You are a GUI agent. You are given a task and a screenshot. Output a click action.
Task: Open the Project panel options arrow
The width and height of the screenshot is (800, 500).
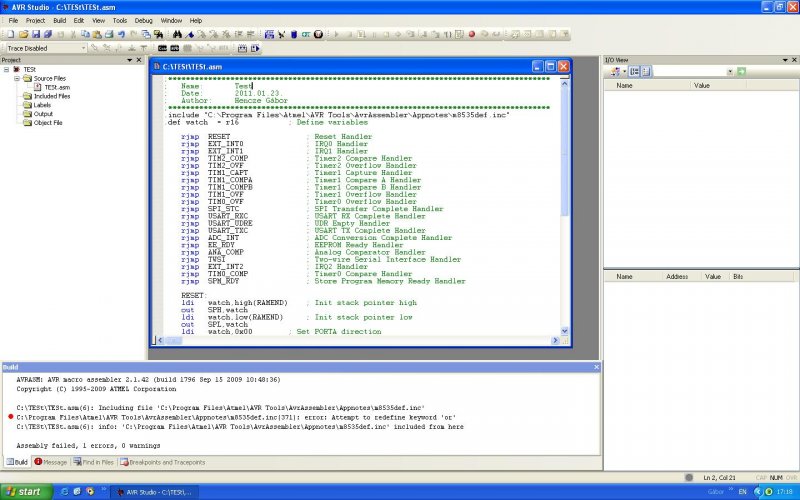130,60
